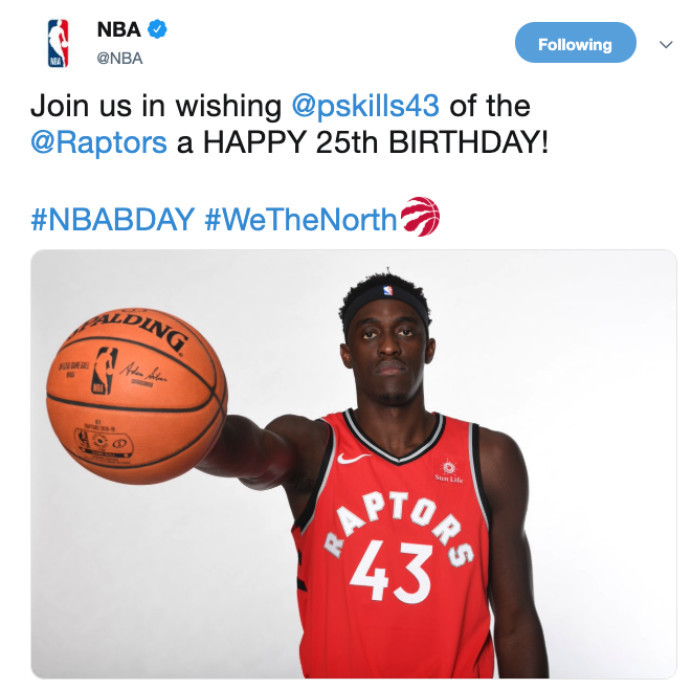
Task: Open the attached player photo
Action: (x=354, y=464)
